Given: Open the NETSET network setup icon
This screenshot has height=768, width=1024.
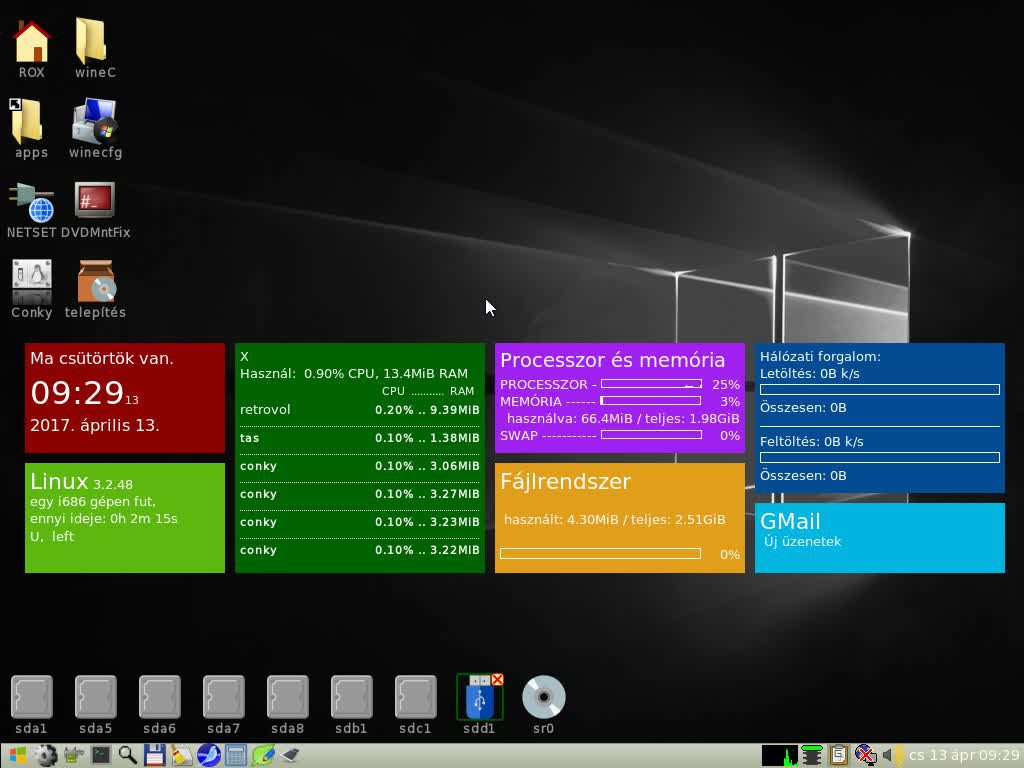Looking at the screenshot, I should pyautogui.click(x=31, y=202).
